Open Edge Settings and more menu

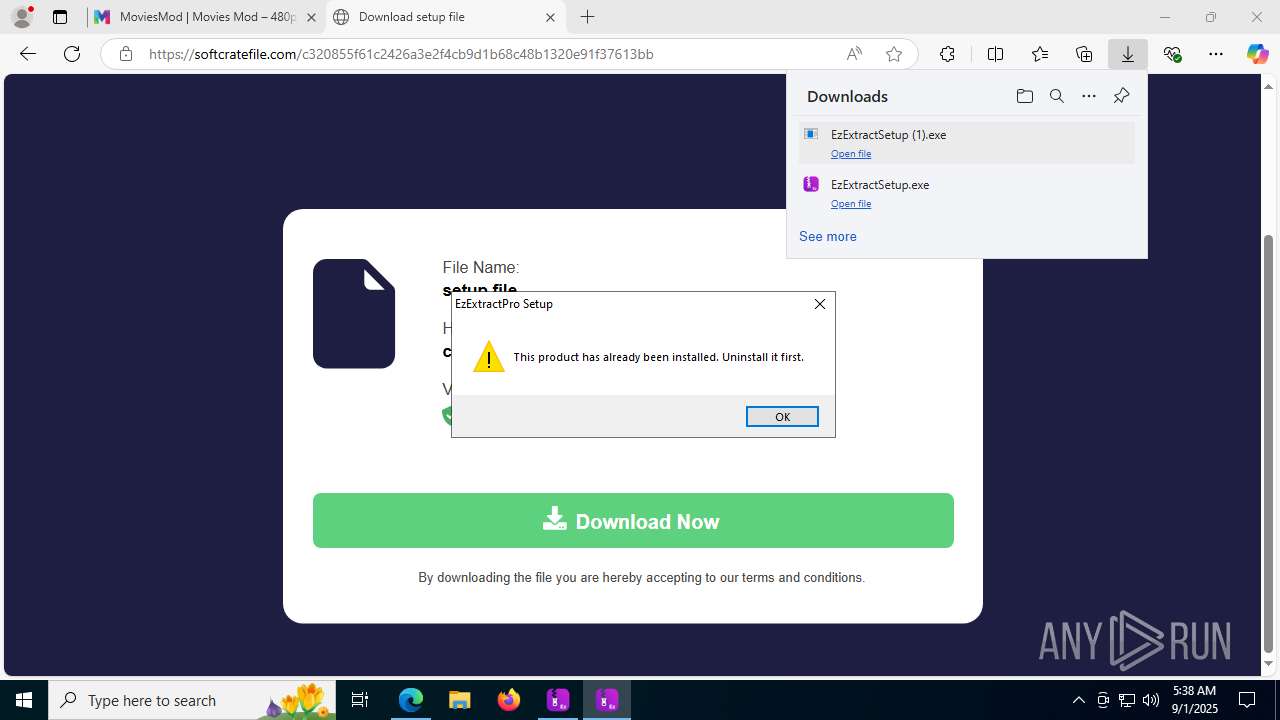[1216, 54]
